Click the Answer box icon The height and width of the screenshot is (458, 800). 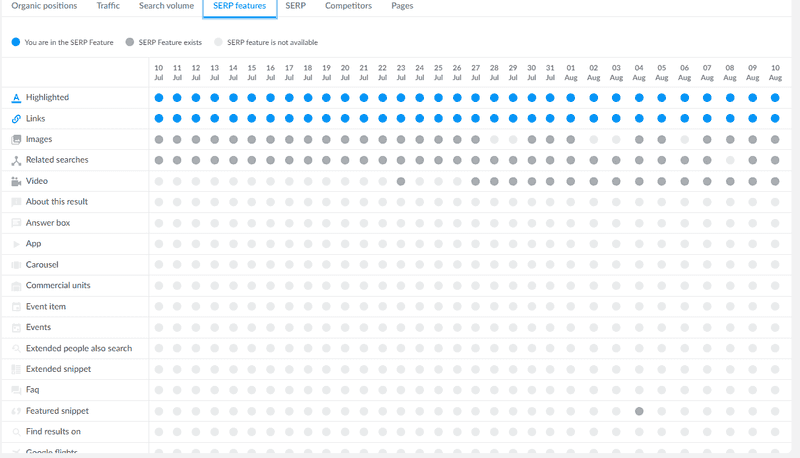coord(16,223)
